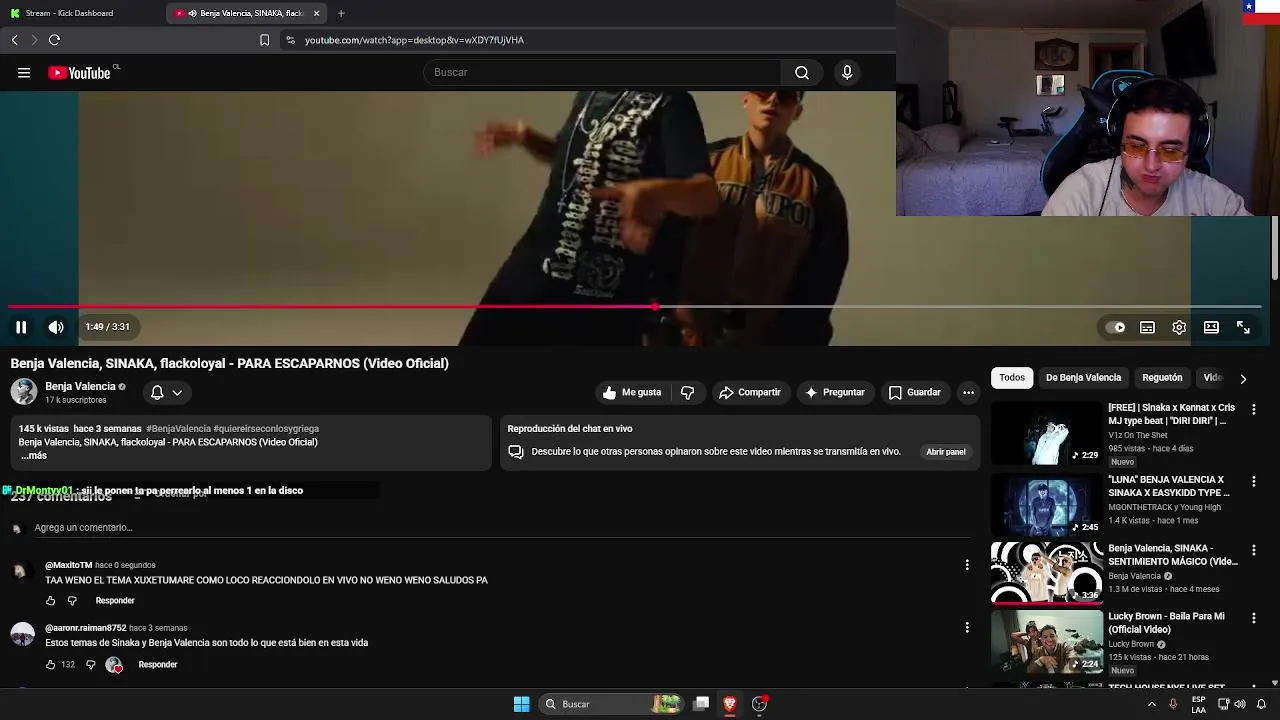Open a new browser tab

(x=341, y=13)
